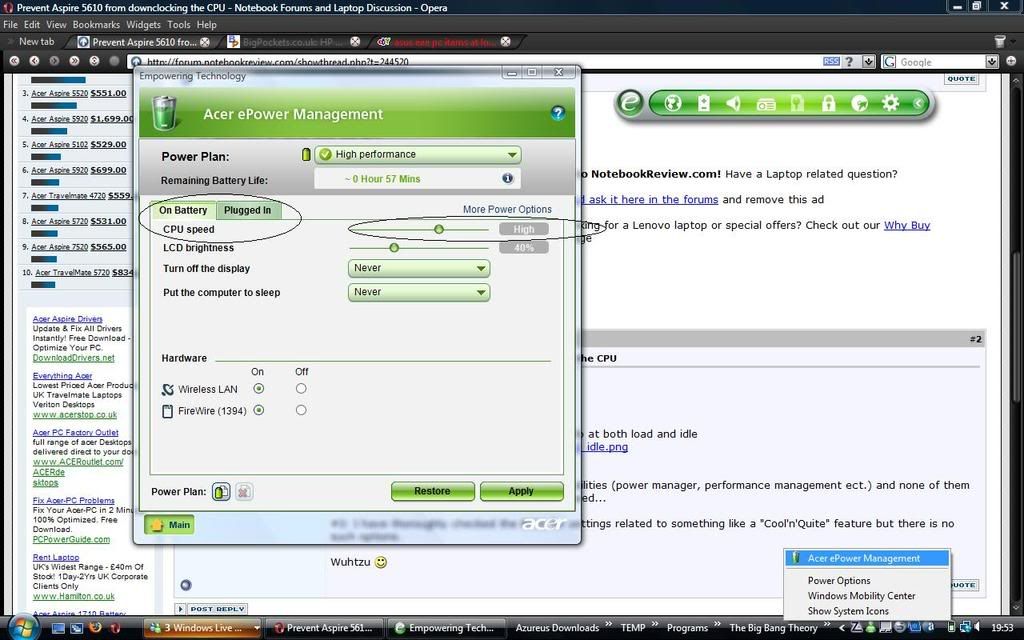1024x640 pixels.
Task: Open the gear settings icon in Empowering toolbar
Action: tap(890, 103)
